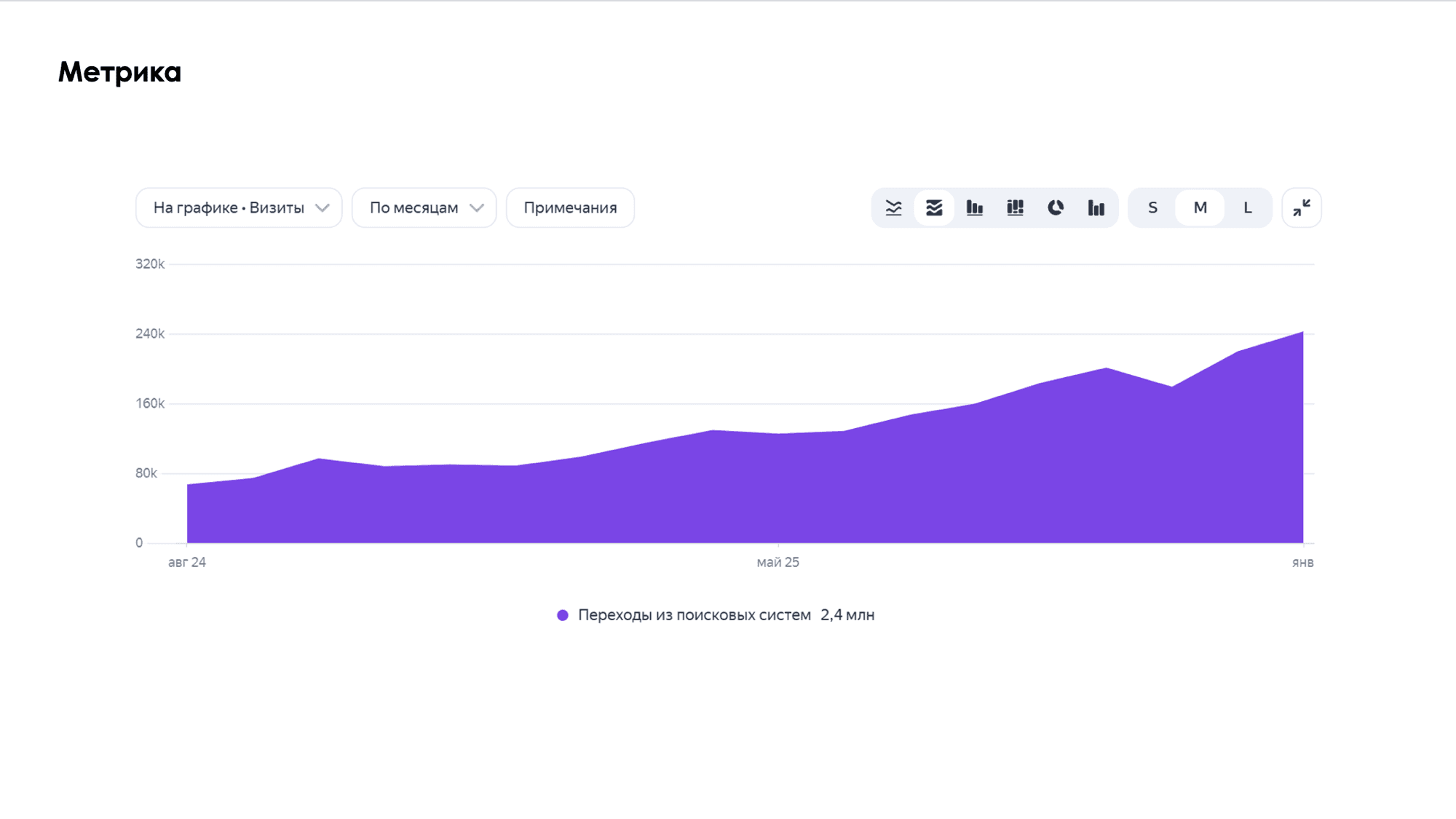Screen dimensions: 1456x819
Task: Switch to the bar chart view icon
Action: [x=975, y=208]
